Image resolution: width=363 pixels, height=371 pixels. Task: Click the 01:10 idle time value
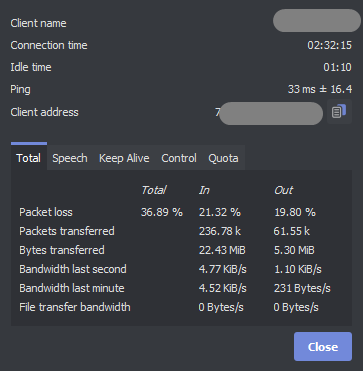pyautogui.click(x=337, y=67)
